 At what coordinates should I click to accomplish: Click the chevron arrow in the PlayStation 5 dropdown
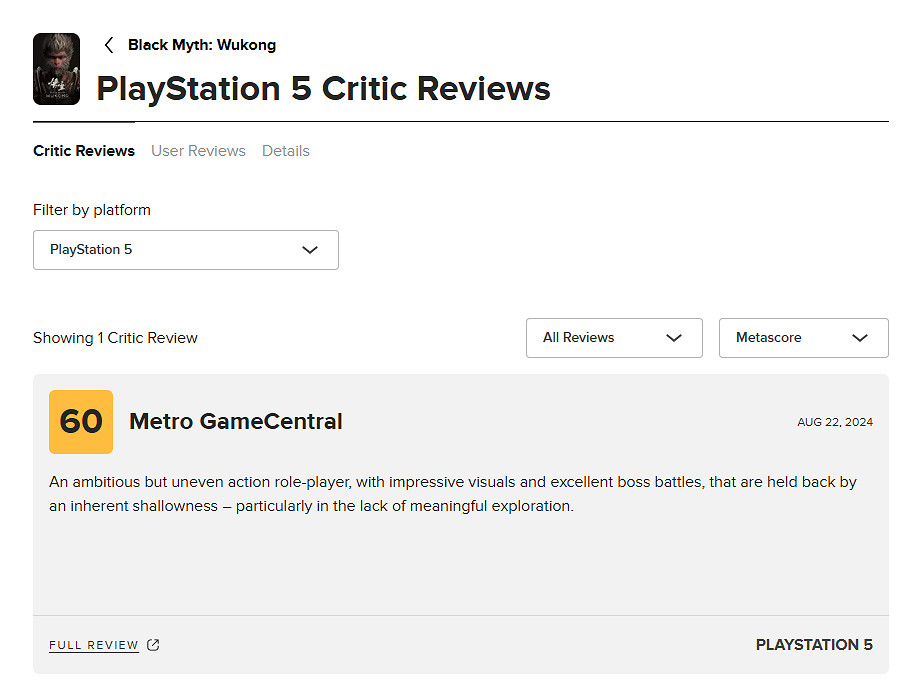click(310, 250)
